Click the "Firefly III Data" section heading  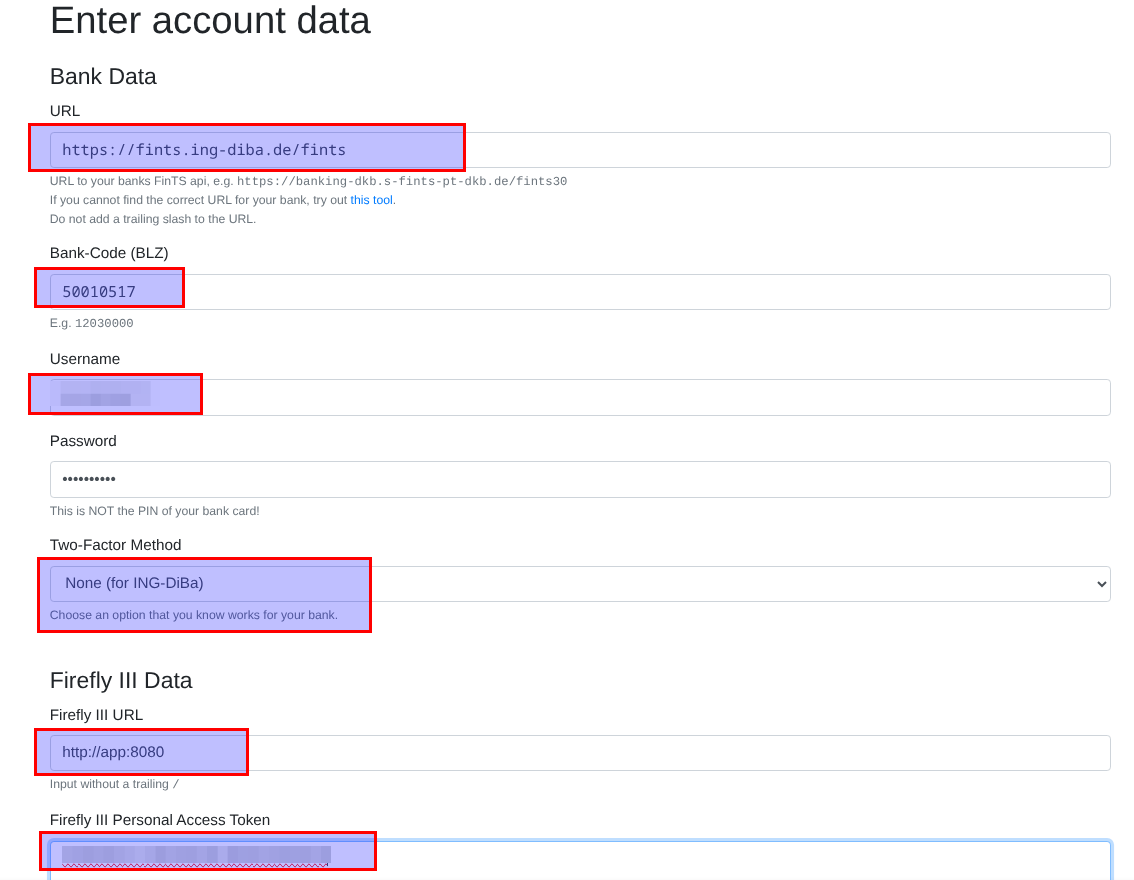pos(121,680)
